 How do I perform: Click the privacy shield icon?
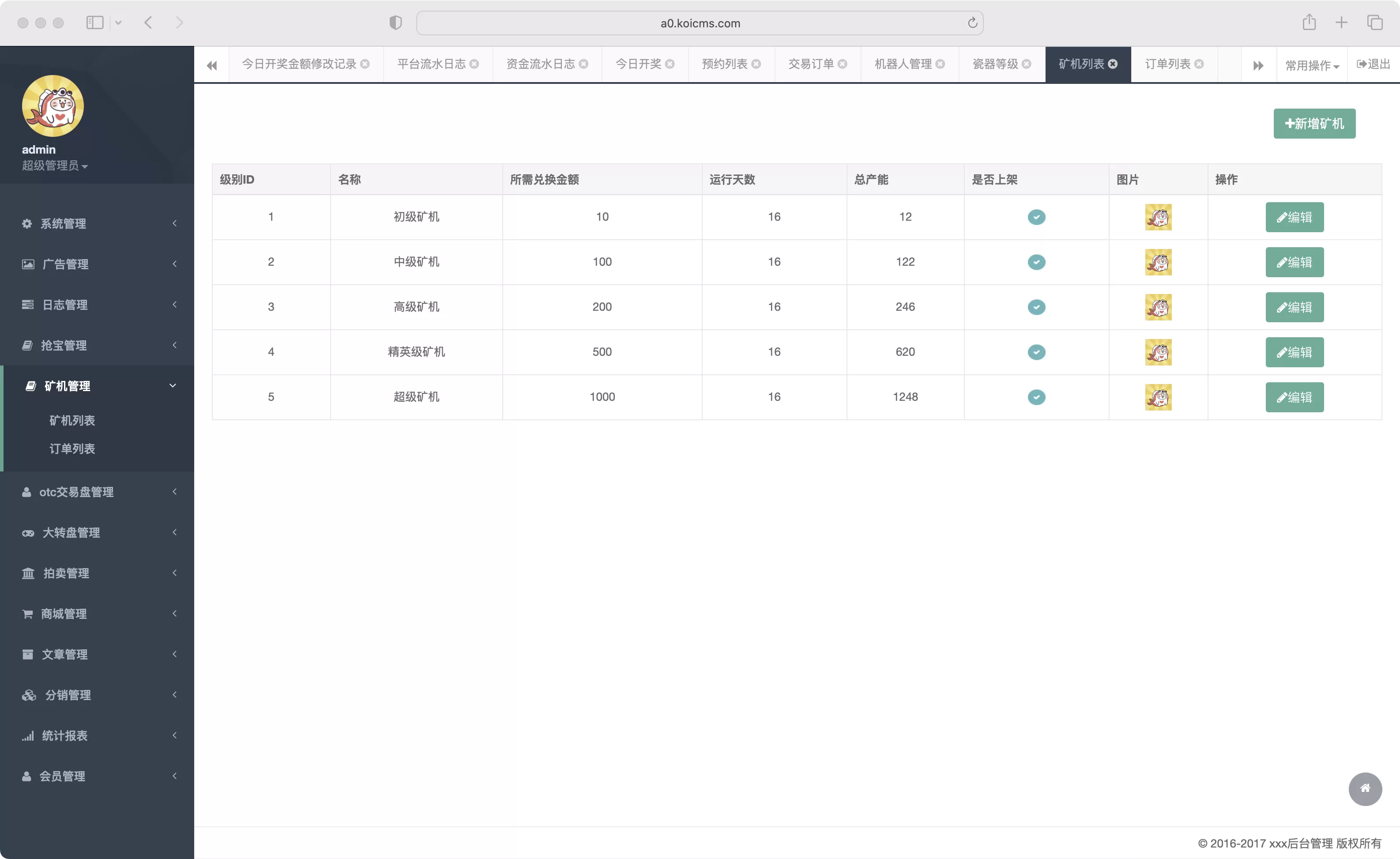coord(395,23)
